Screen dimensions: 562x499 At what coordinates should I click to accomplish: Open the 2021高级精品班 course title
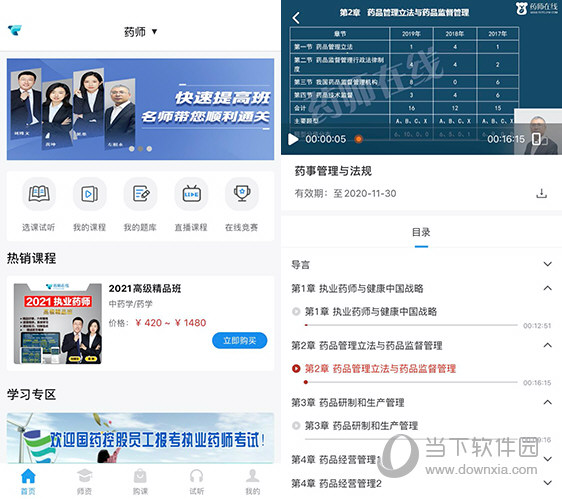tap(145, 289)
